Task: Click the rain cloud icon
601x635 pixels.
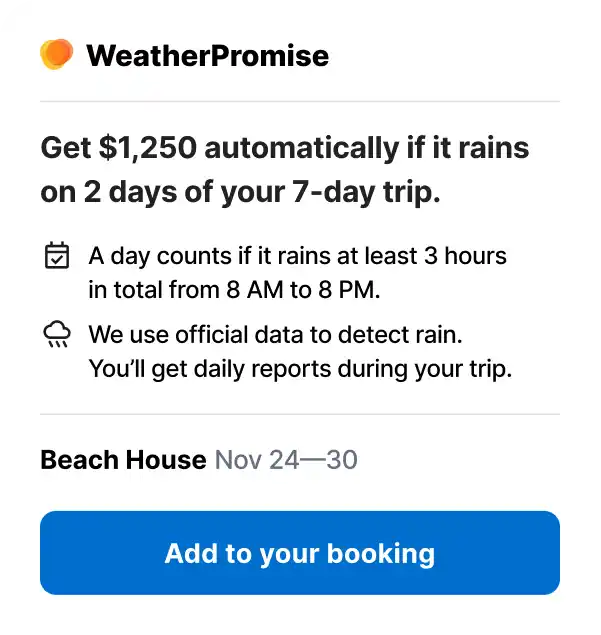Action: 57,334
